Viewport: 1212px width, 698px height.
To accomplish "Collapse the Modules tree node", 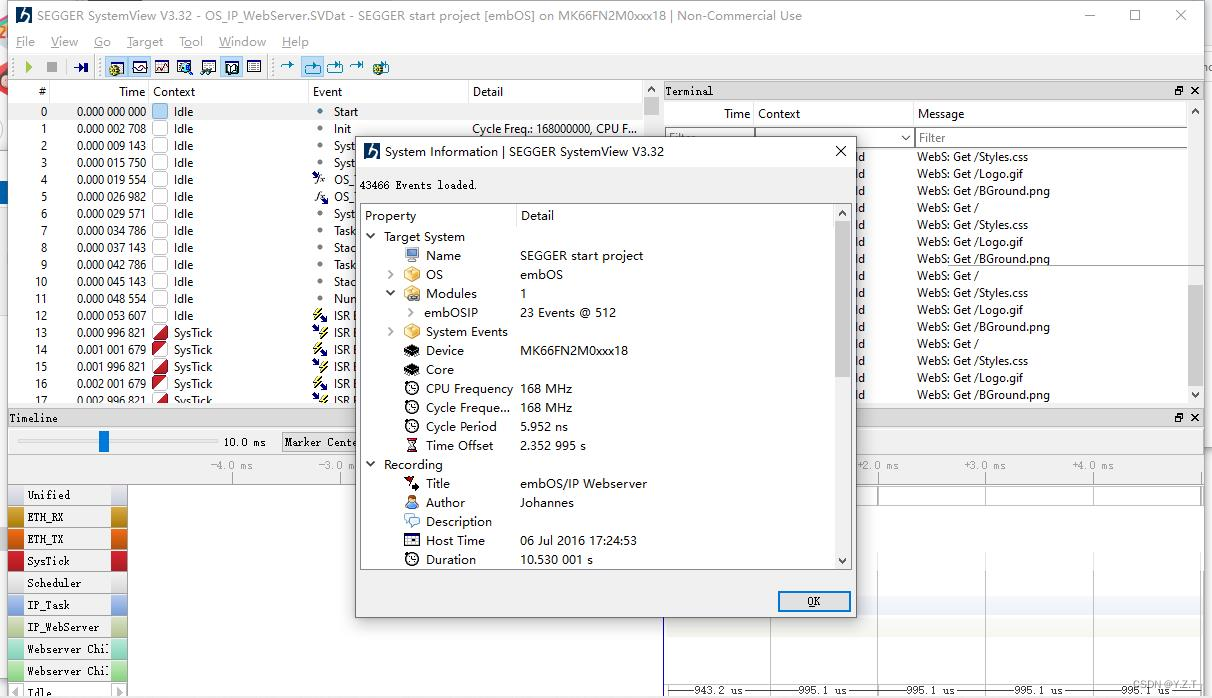I will click(x=391, y=294).
